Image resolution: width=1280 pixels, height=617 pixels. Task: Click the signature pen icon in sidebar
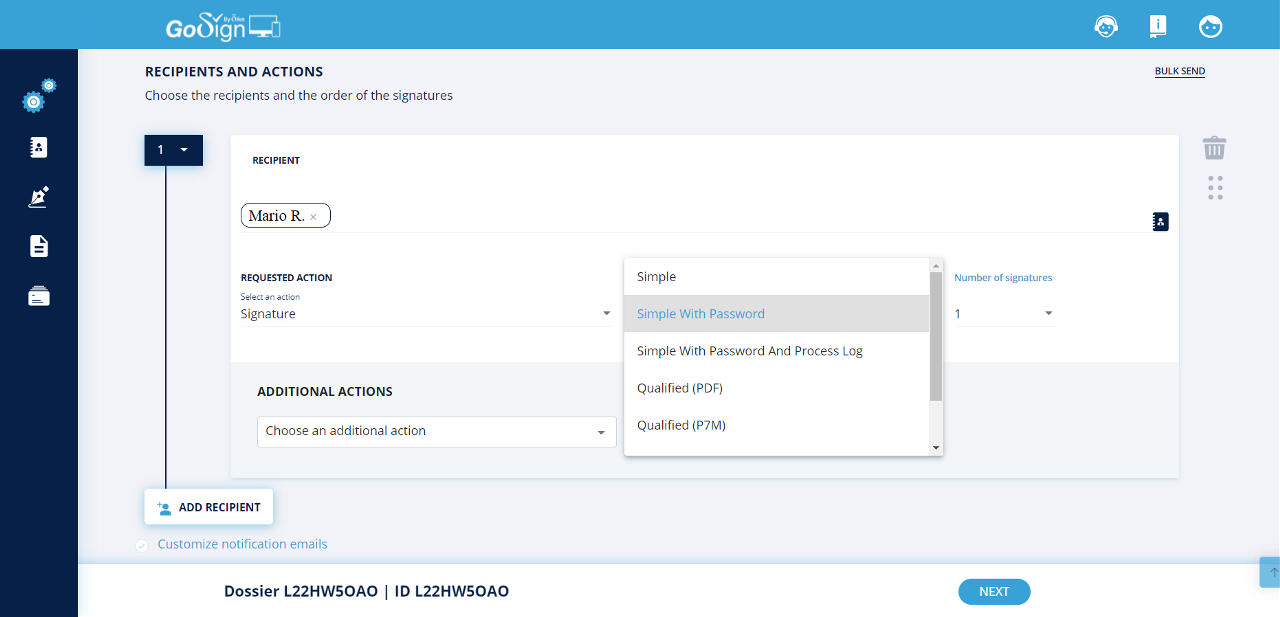(x=38, y=197)
